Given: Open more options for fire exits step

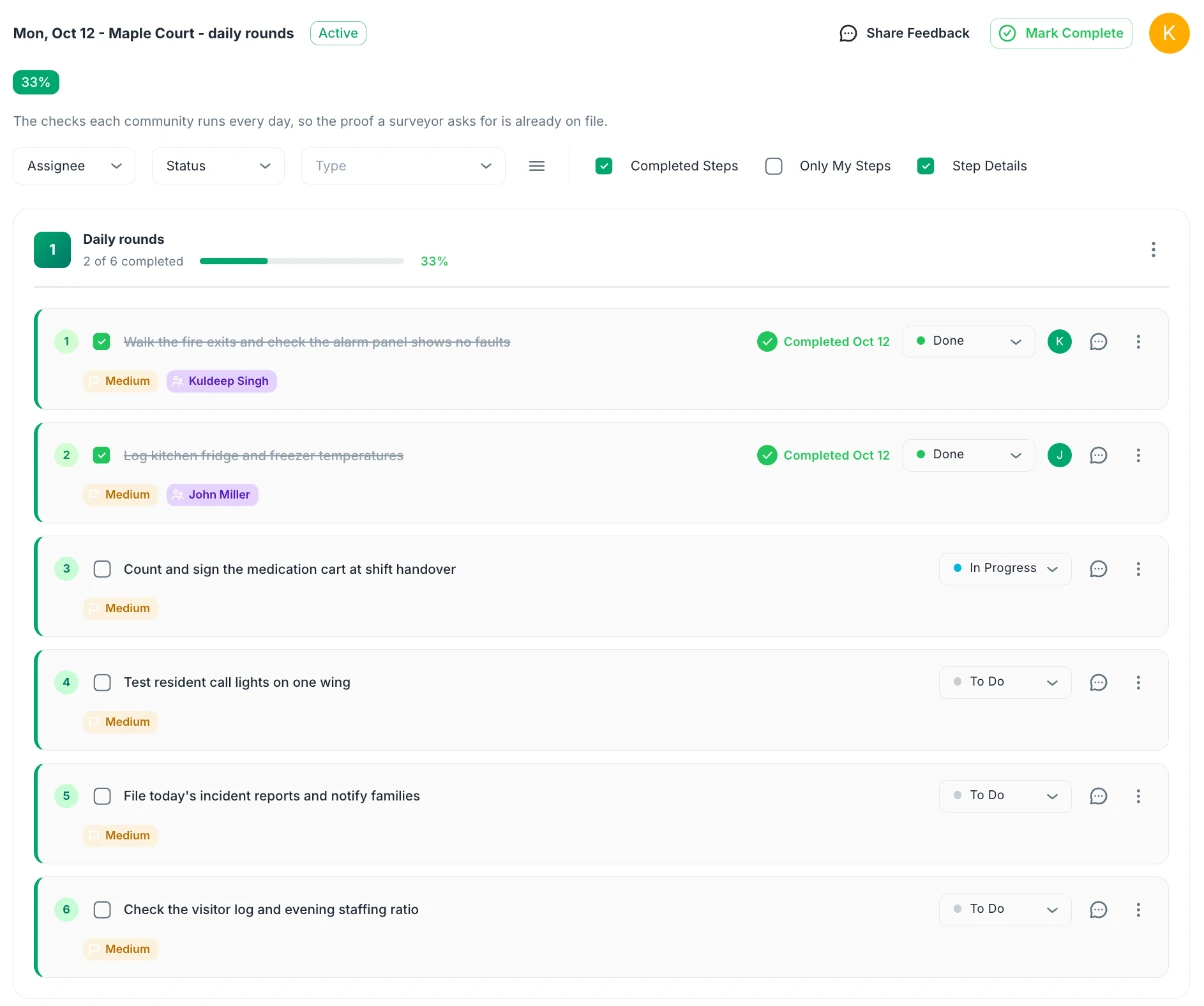Looking at the screenshot, I should (x=1138, y=342).
